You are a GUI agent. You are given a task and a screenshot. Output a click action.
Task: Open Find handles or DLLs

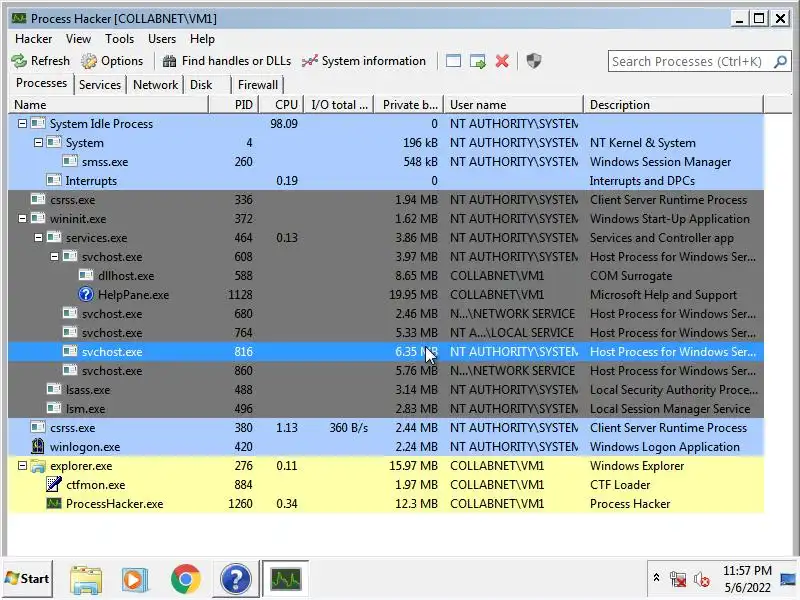pos(227,61)
